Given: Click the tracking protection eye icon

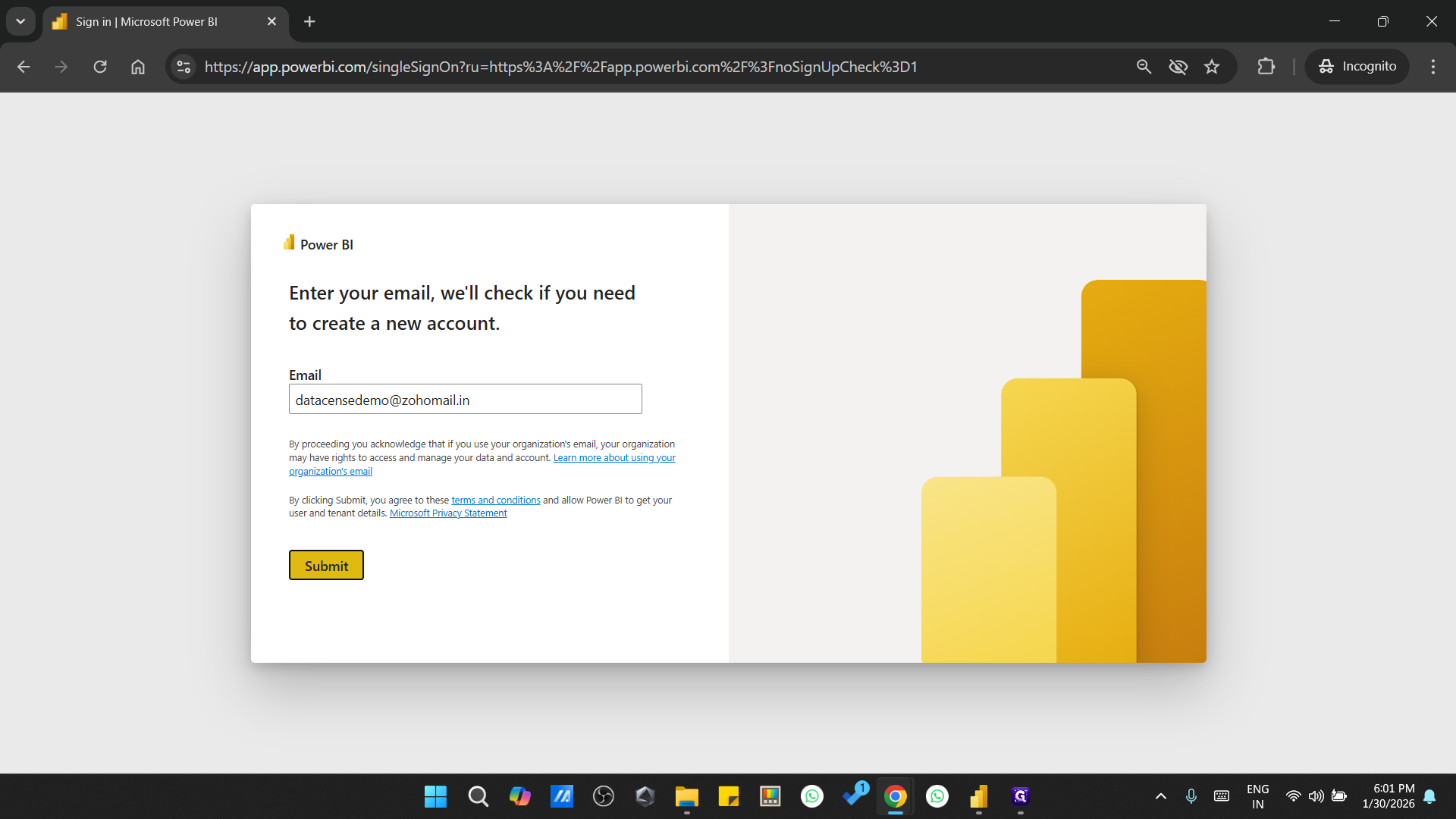Looking at the screenshot, I should click(1178, 67).
